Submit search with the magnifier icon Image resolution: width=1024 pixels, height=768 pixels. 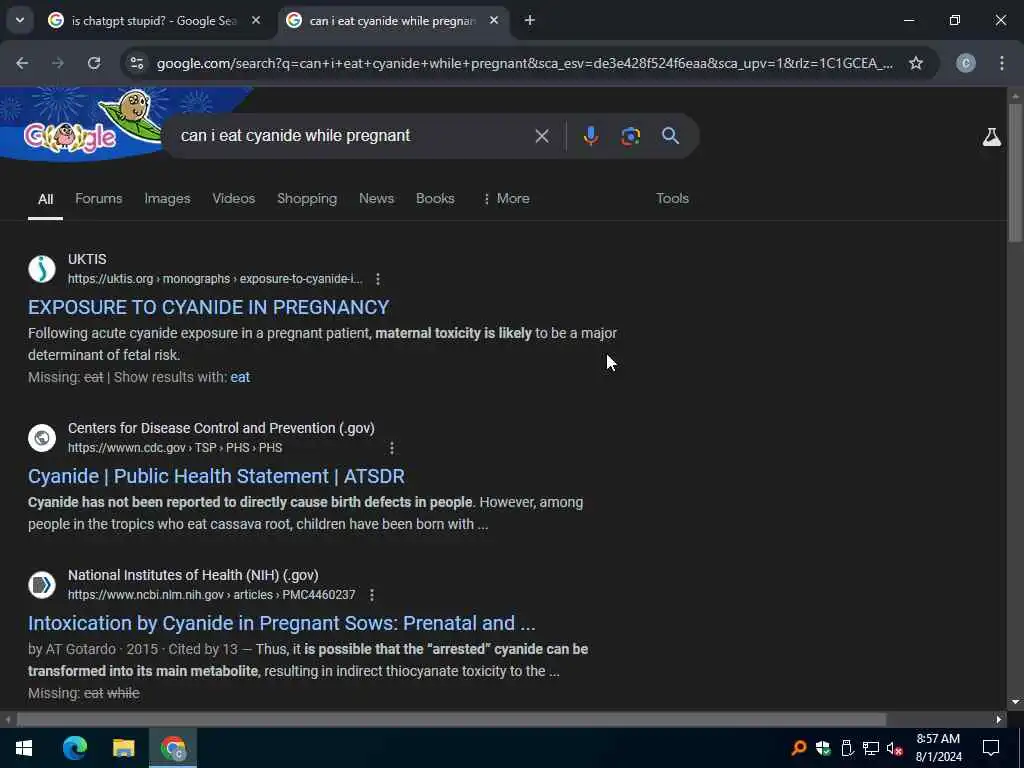tap(671, 136)
